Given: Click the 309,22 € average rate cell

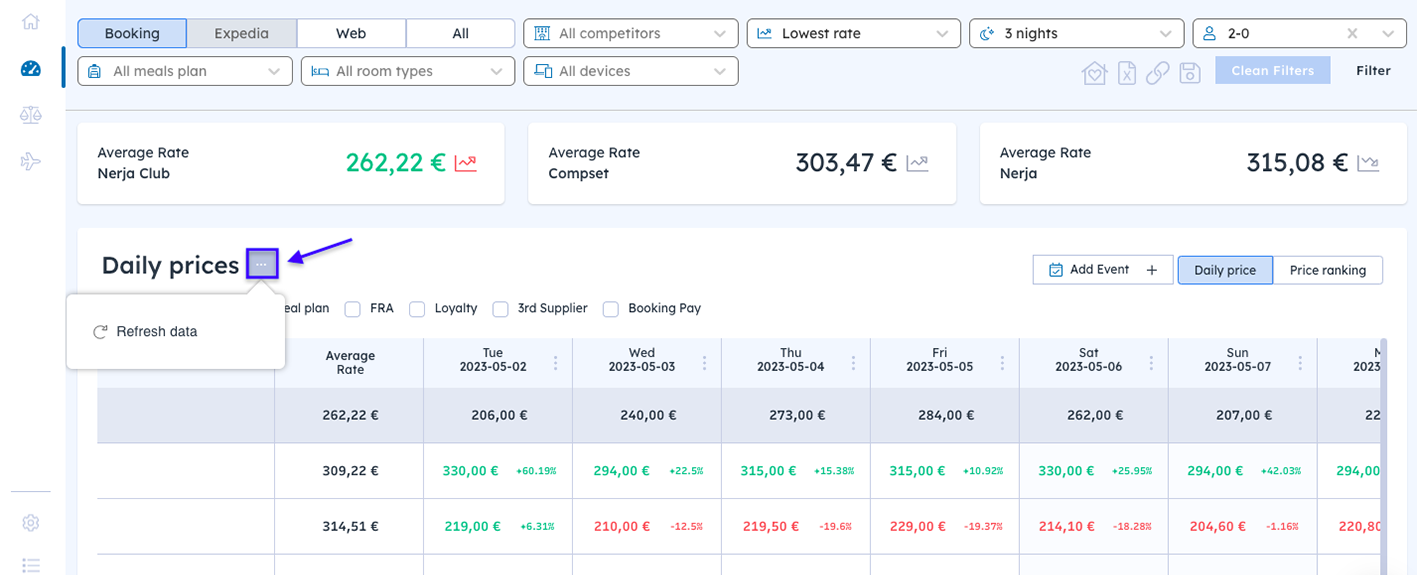Looking at the screenshot, I should (350, 471).
